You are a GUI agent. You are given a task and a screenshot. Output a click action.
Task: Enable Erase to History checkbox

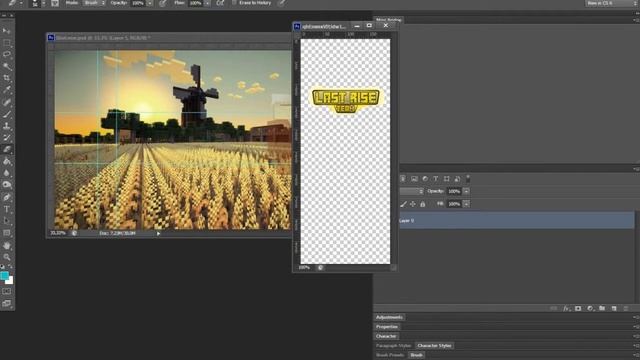point(234,3)
